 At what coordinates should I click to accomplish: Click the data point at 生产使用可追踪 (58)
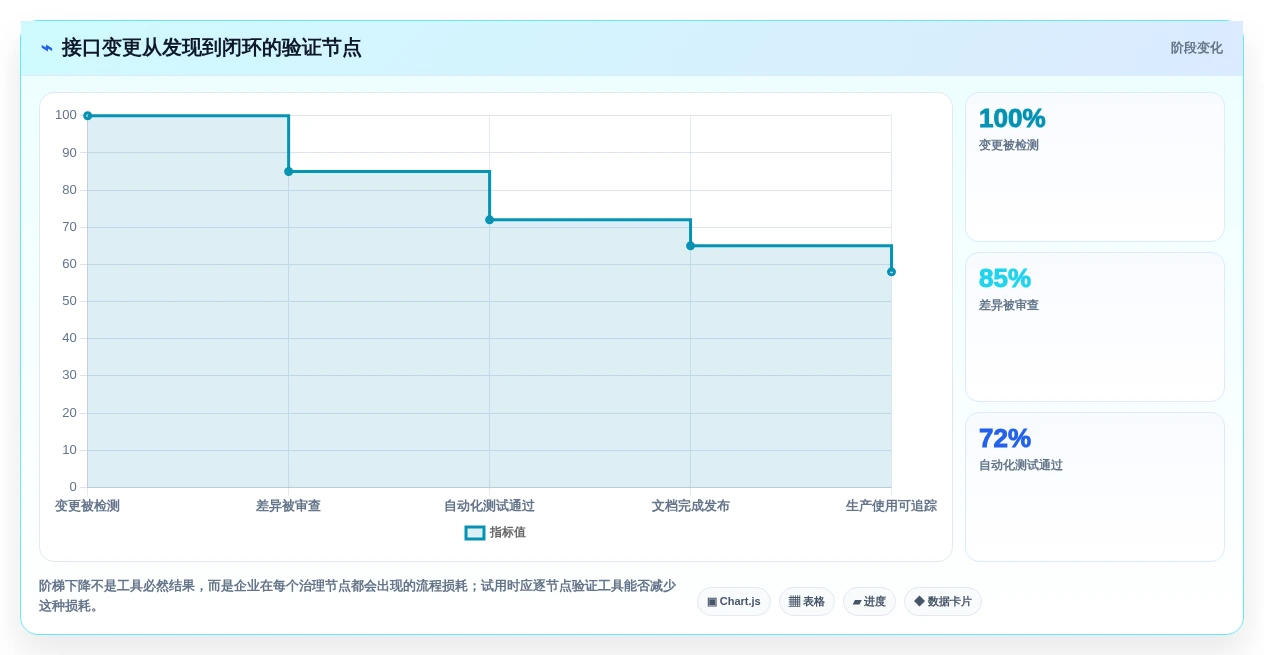tap(892, 272)
